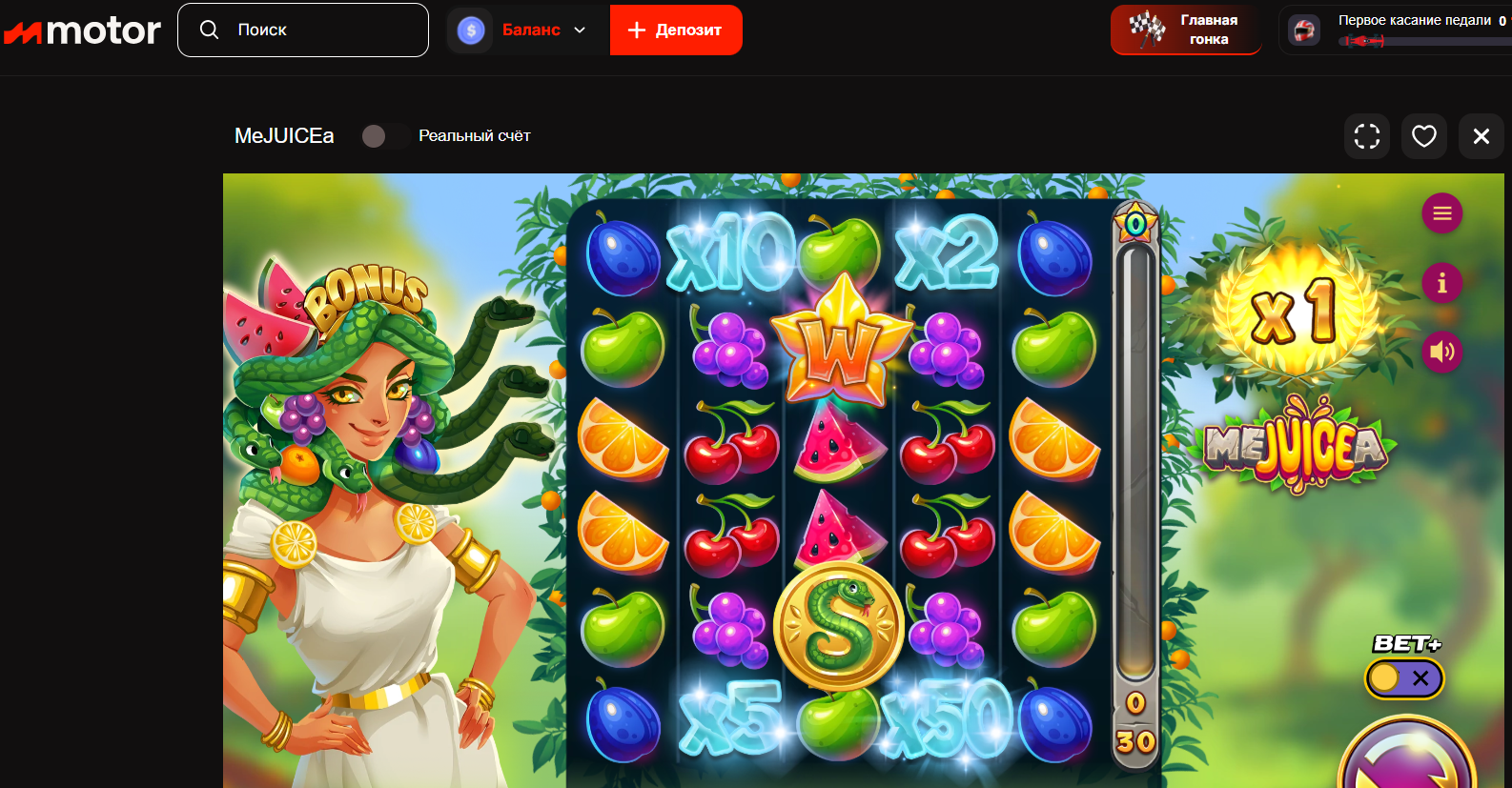Enter fullscreen mode for the game
This screenshot has width=1512, height=788.
click(1367, 136)
